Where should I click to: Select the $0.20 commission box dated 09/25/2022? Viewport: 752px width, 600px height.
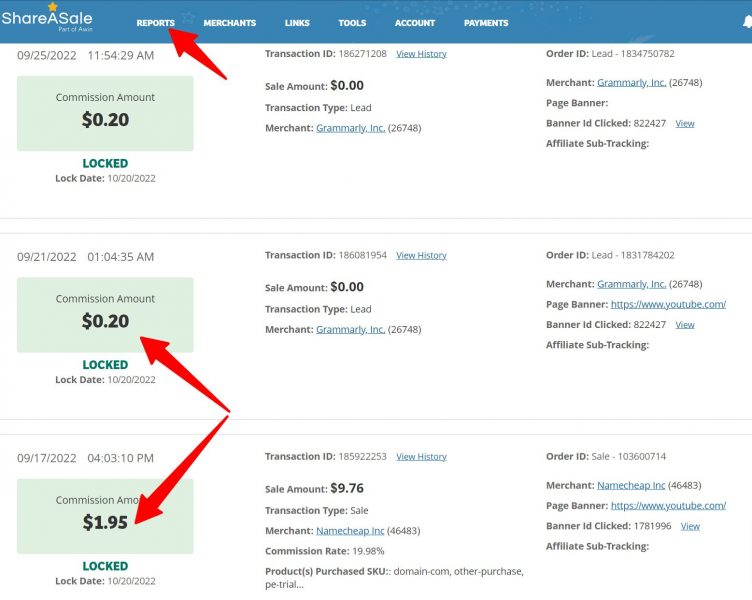coord(105,113)
